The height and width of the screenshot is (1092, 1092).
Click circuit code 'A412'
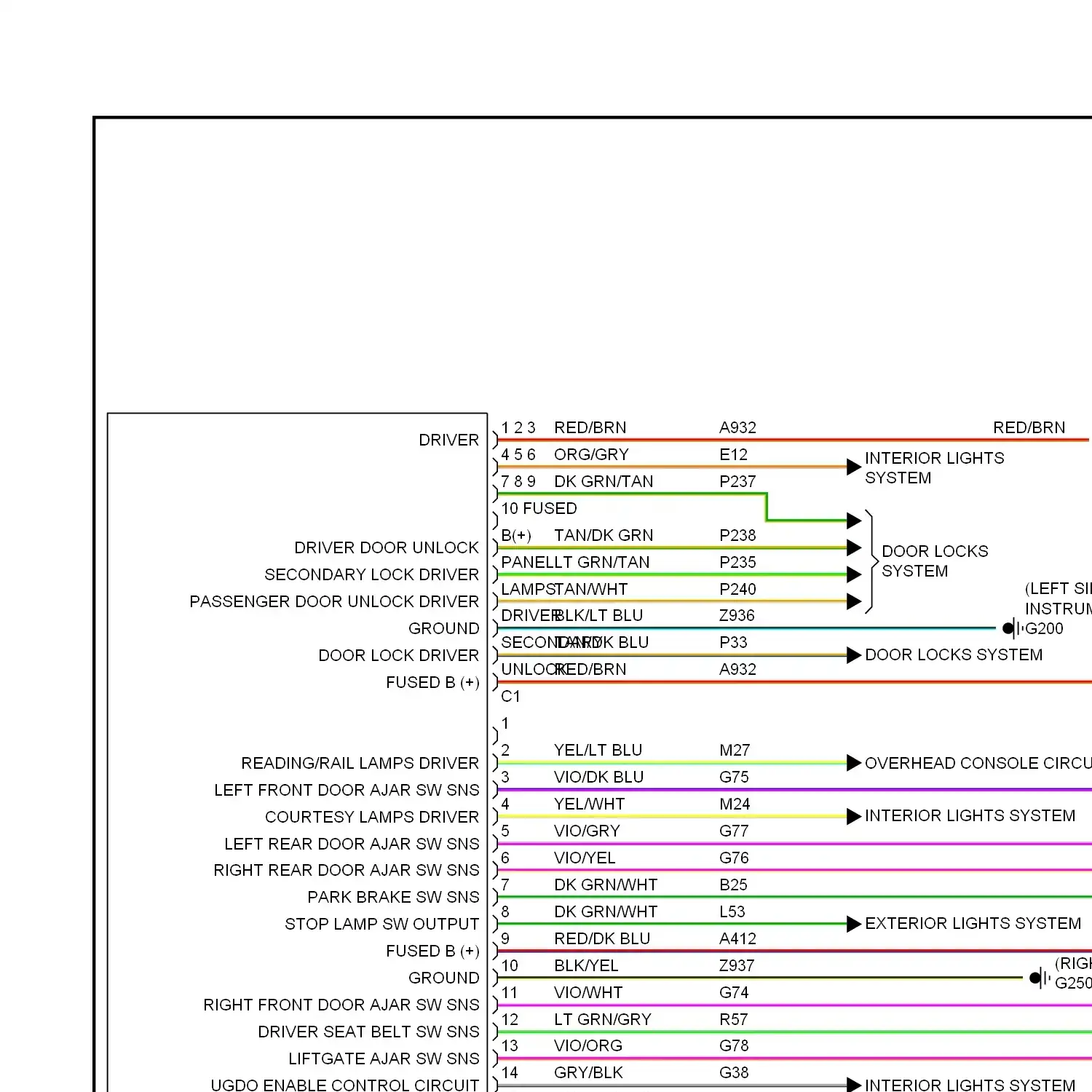pyautogui.click(x=737, y=938)
